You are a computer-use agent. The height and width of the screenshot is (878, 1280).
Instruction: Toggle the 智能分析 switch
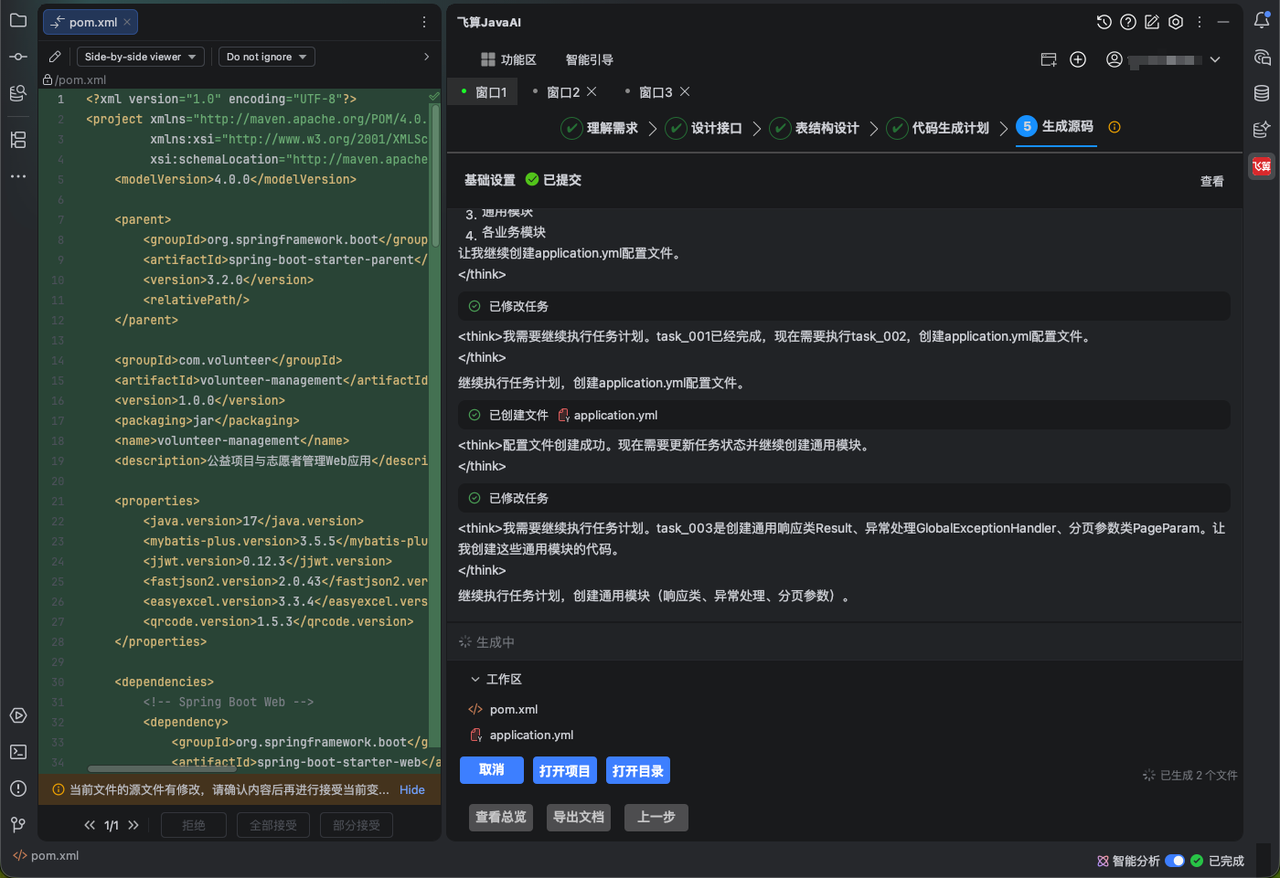[x=1175, y=860]
